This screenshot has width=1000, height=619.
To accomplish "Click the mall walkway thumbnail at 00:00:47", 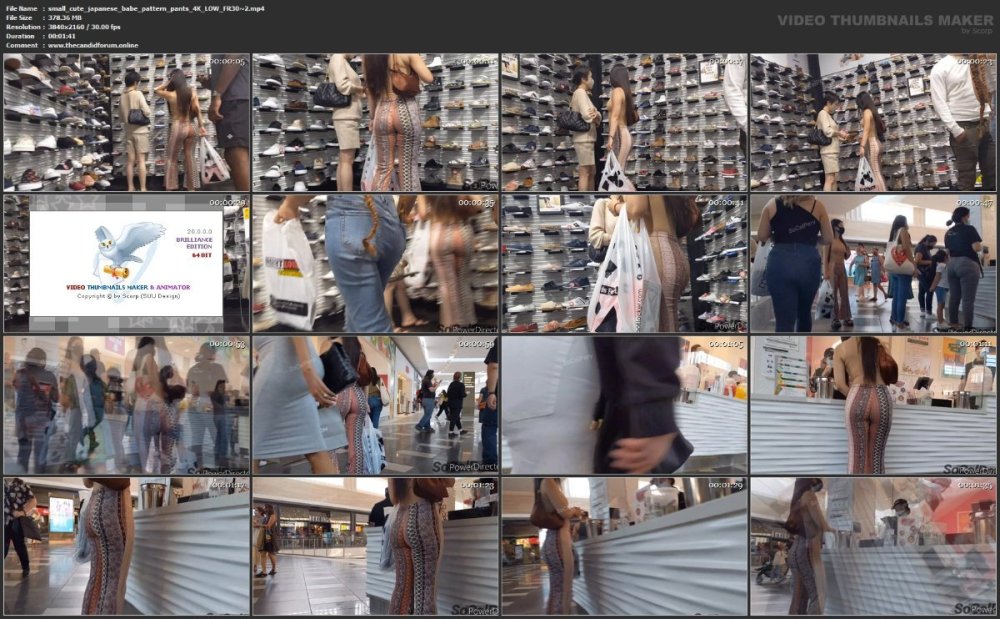I will click(x=873, y=264).
